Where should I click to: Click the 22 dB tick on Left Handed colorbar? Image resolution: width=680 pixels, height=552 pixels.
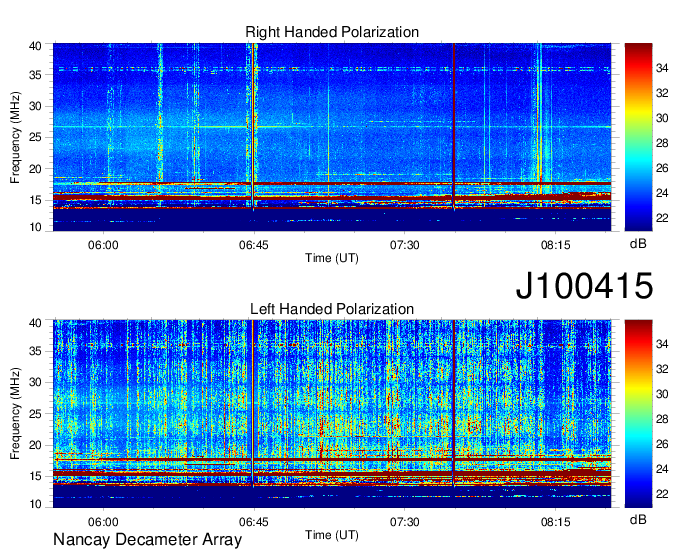[662, 494]
